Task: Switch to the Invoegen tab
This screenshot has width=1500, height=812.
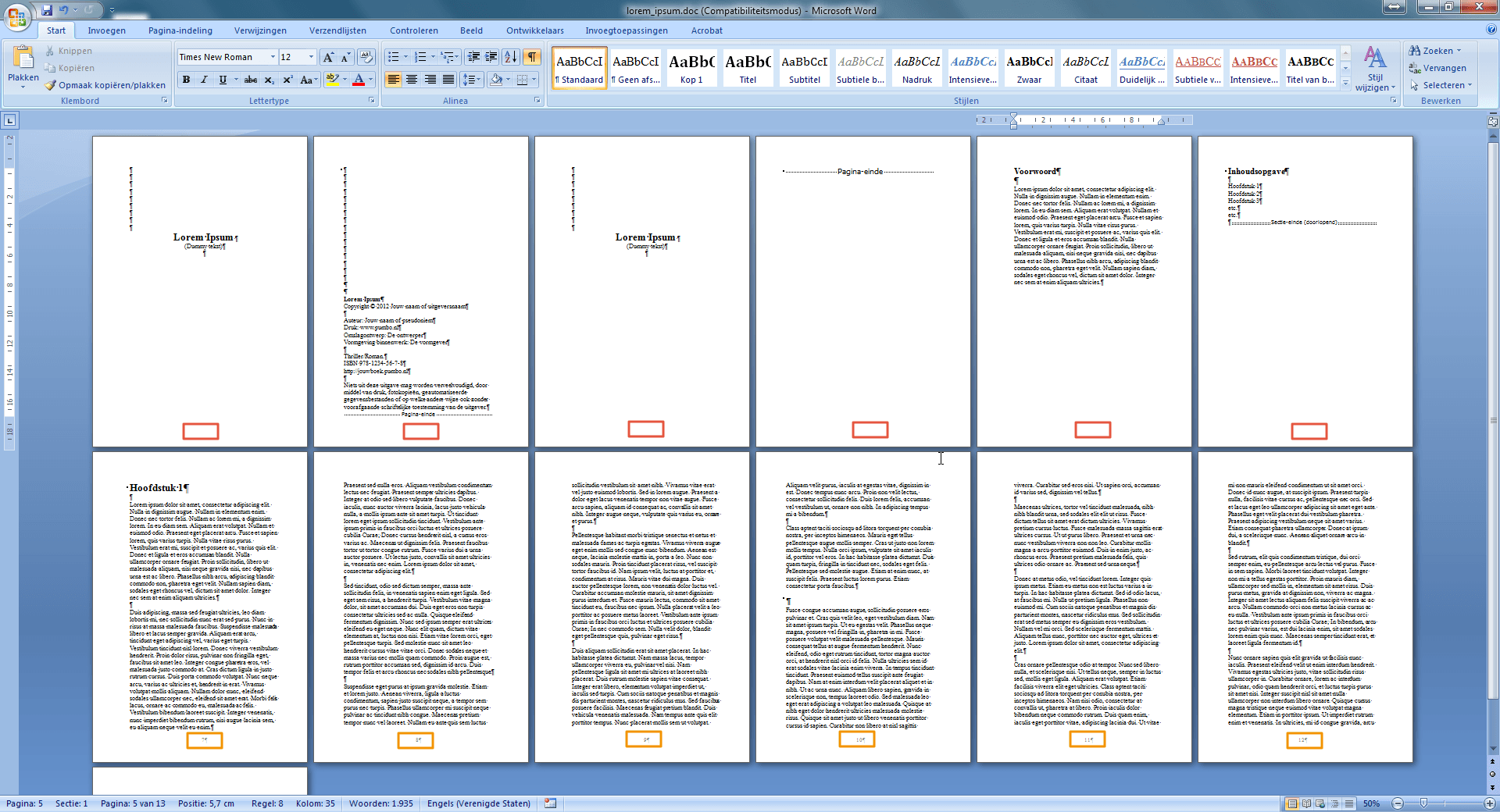Action: (106, 30)
